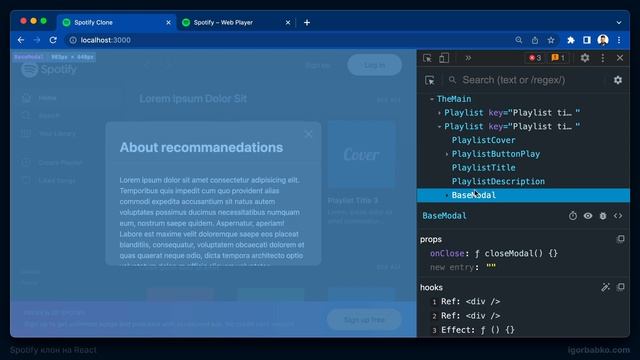Show more DevTools tabs chevron

click(468, 58)
